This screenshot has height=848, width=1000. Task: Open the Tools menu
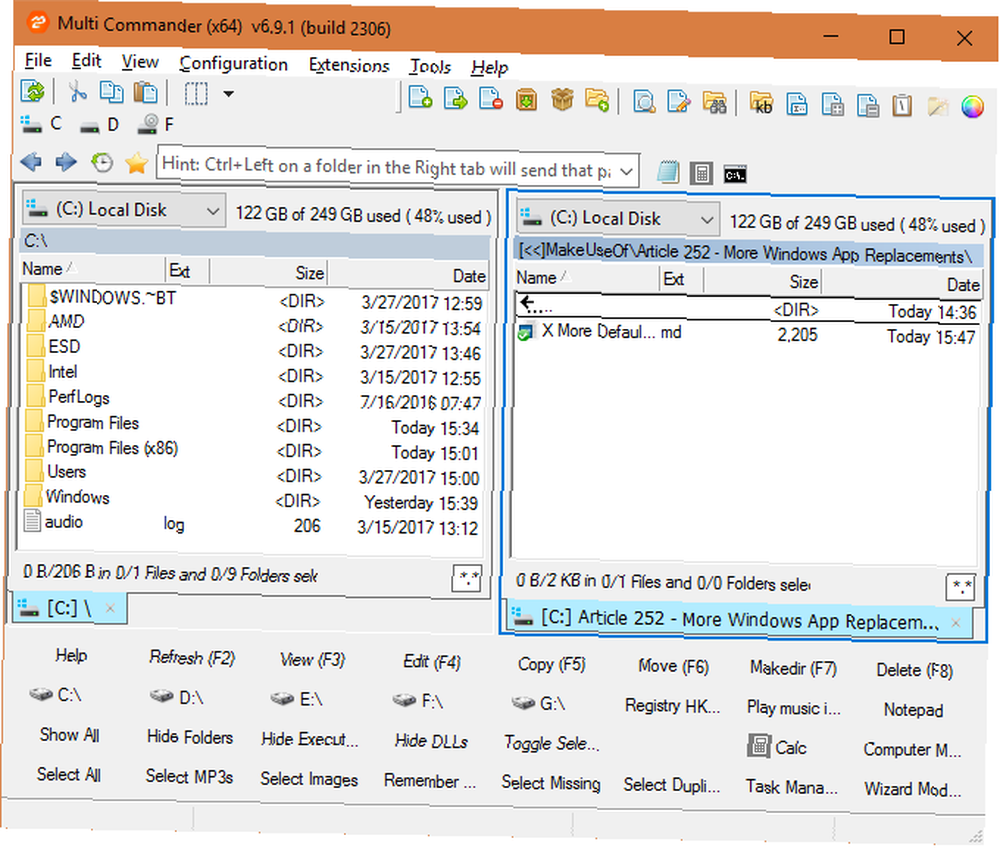pos(430,66)
